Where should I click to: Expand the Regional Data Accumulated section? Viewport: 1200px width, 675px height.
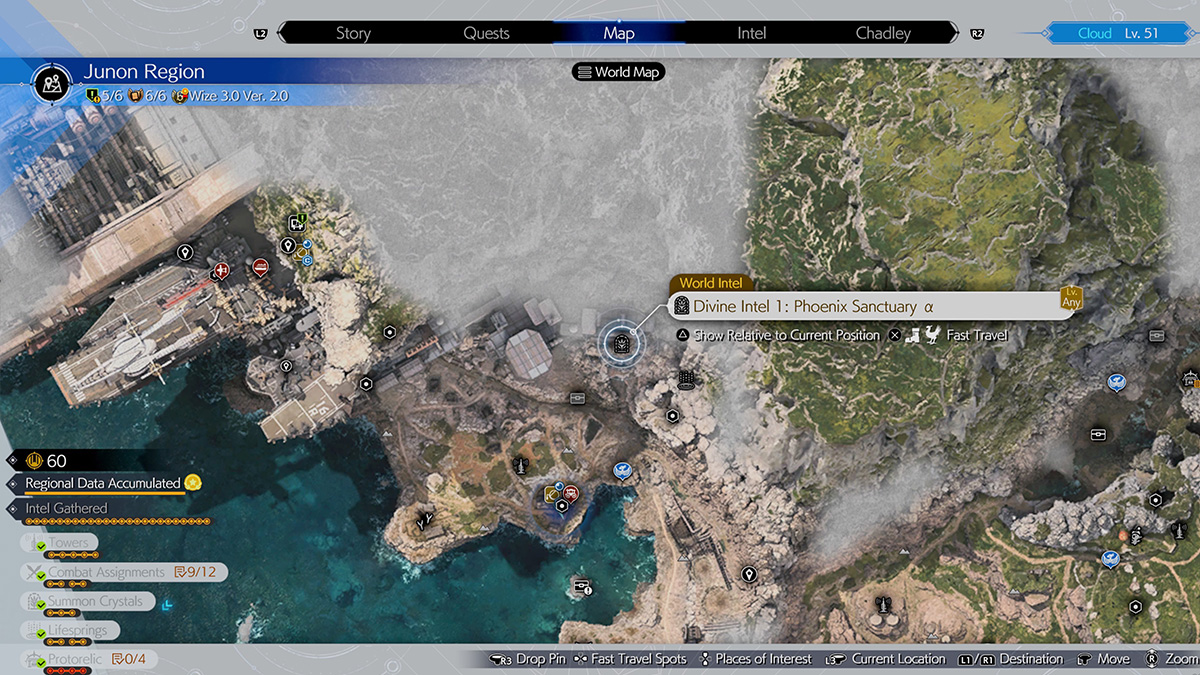[102, 483]
